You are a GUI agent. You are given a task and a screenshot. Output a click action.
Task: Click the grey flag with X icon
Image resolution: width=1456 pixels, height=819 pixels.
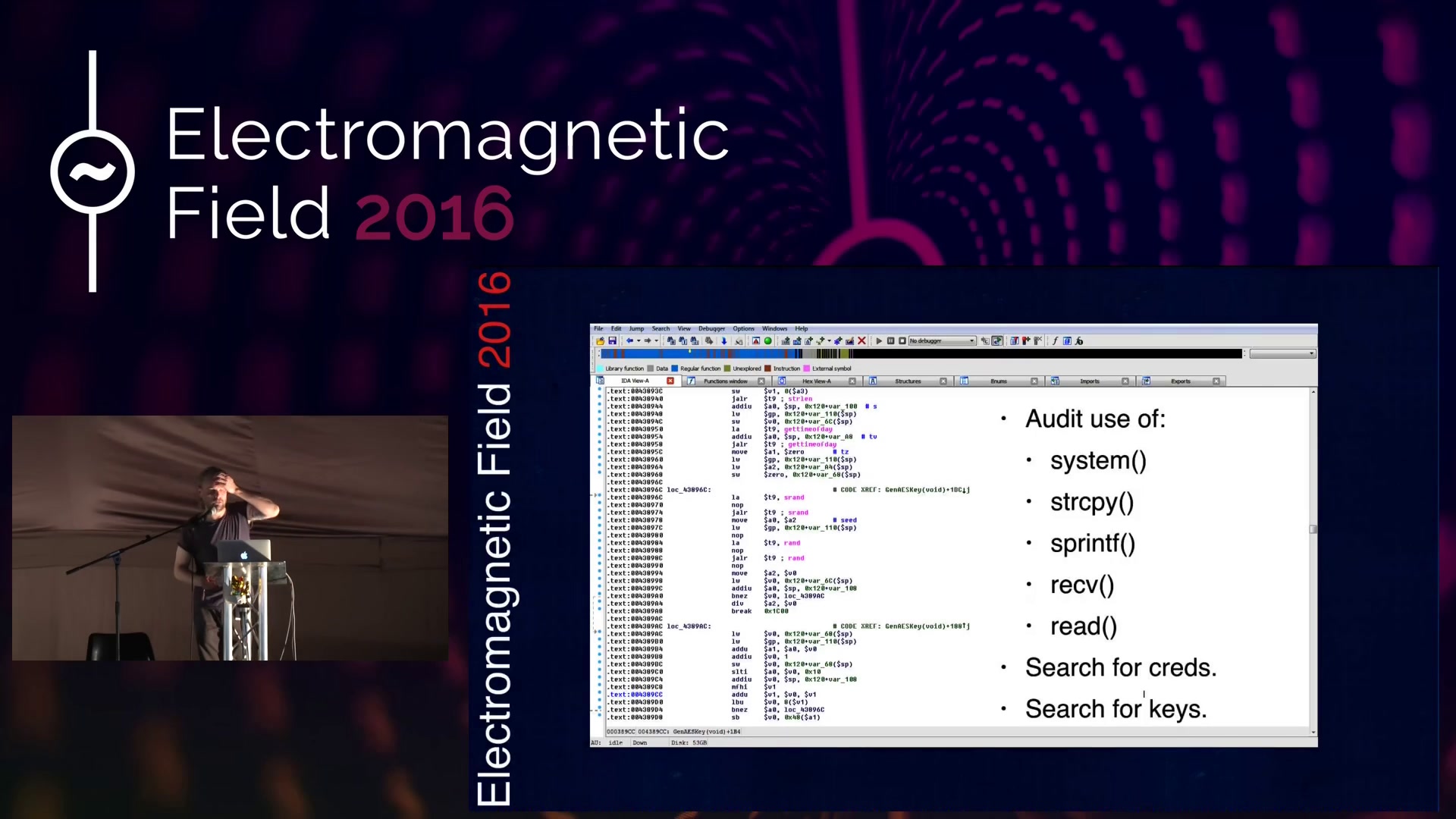(x=1037, y=340)
